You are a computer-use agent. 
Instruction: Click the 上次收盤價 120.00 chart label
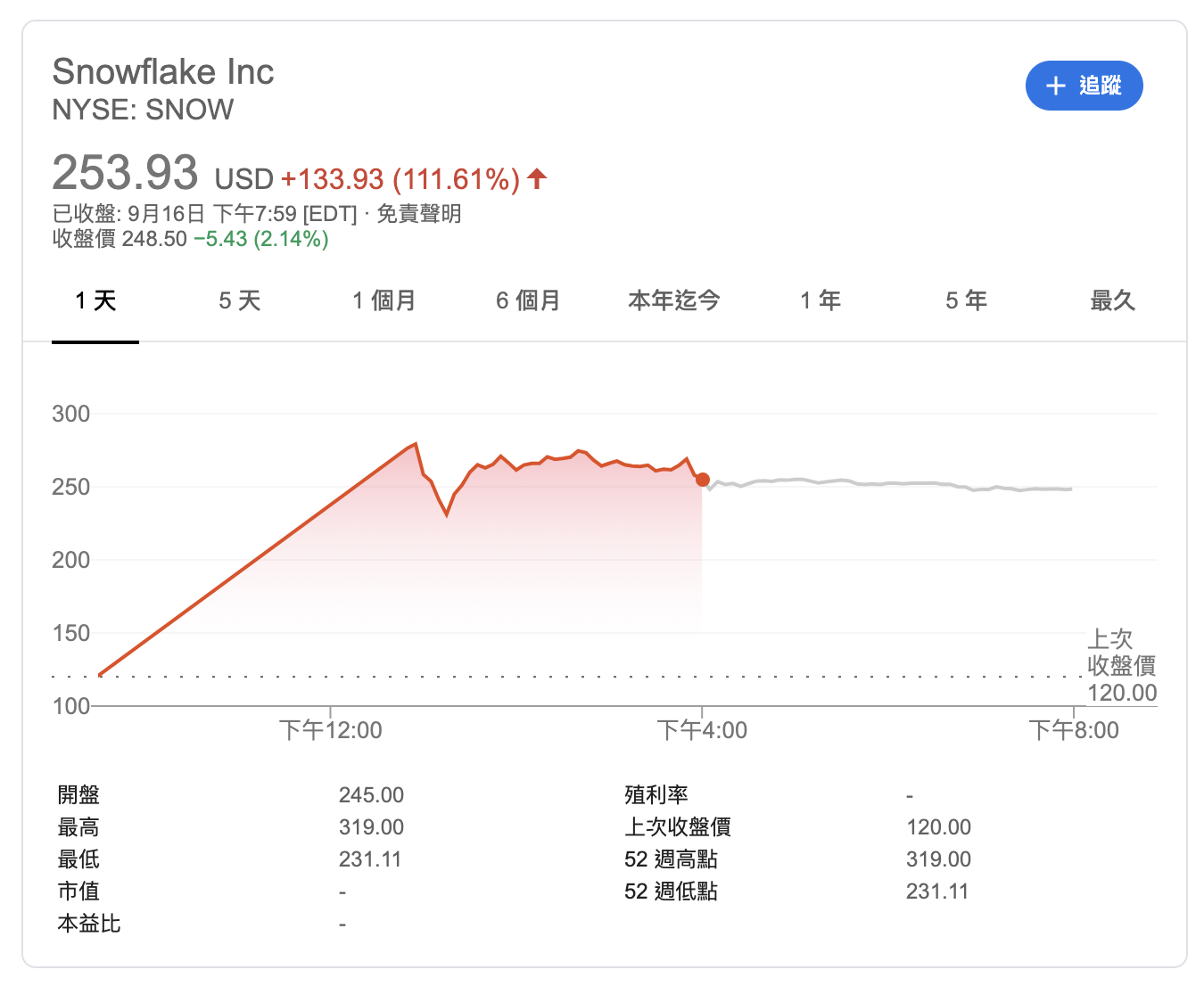(x=1121, y=666)
